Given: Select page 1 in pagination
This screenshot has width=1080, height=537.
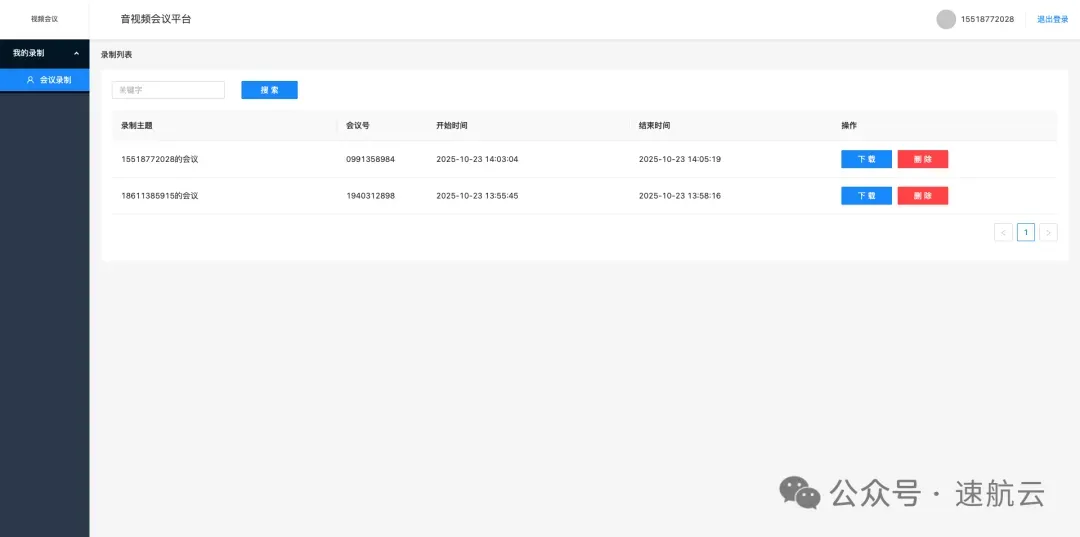Looking at the screenshot, I should 1026,233.
